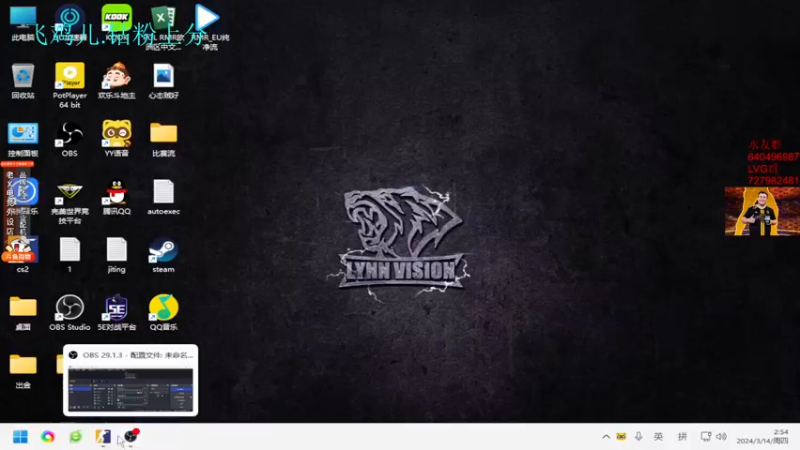800x450 pixels.
Task: Open the jiting file
Action: point(116,254)
